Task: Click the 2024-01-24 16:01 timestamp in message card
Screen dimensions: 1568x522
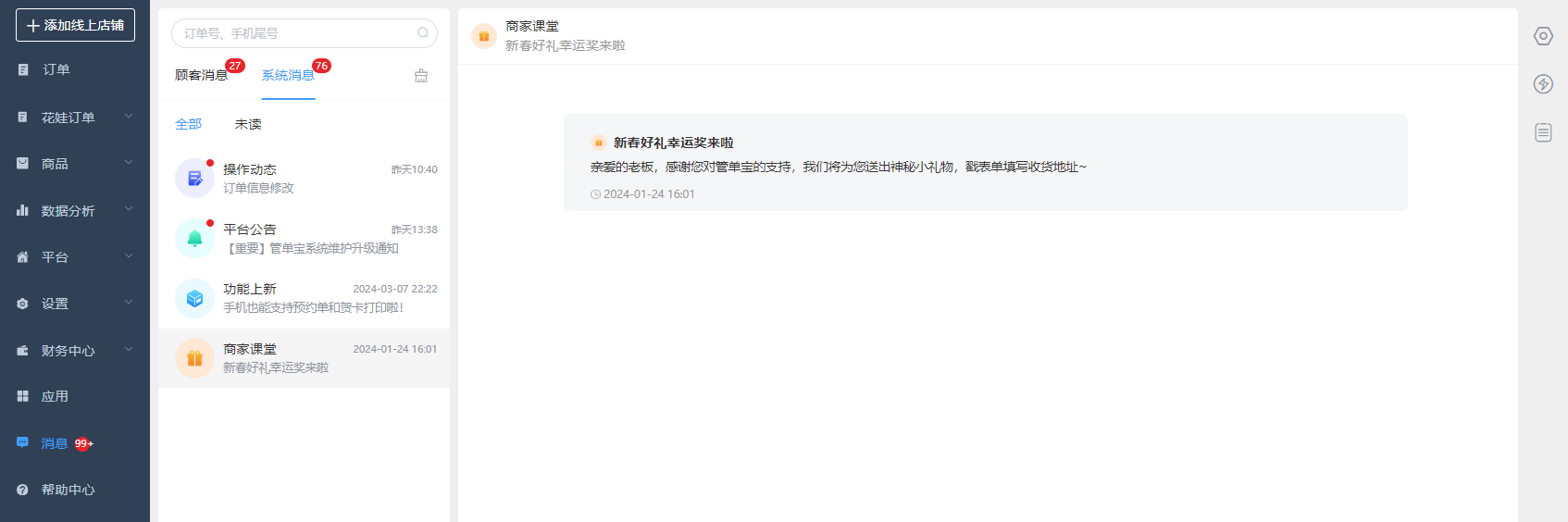Action: pos(649,194)
